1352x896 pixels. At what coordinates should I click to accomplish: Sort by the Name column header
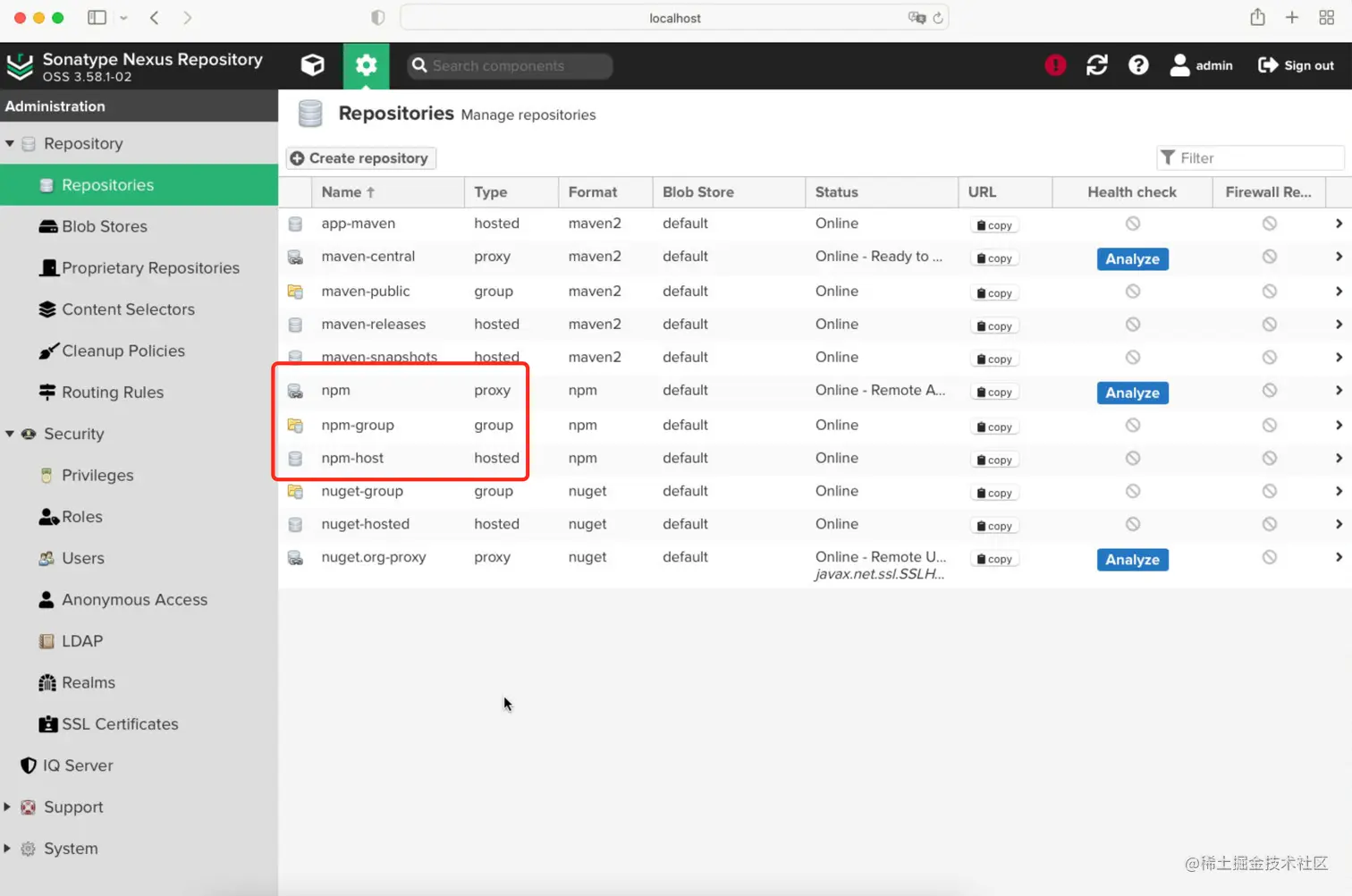click(x=387, y=192)
